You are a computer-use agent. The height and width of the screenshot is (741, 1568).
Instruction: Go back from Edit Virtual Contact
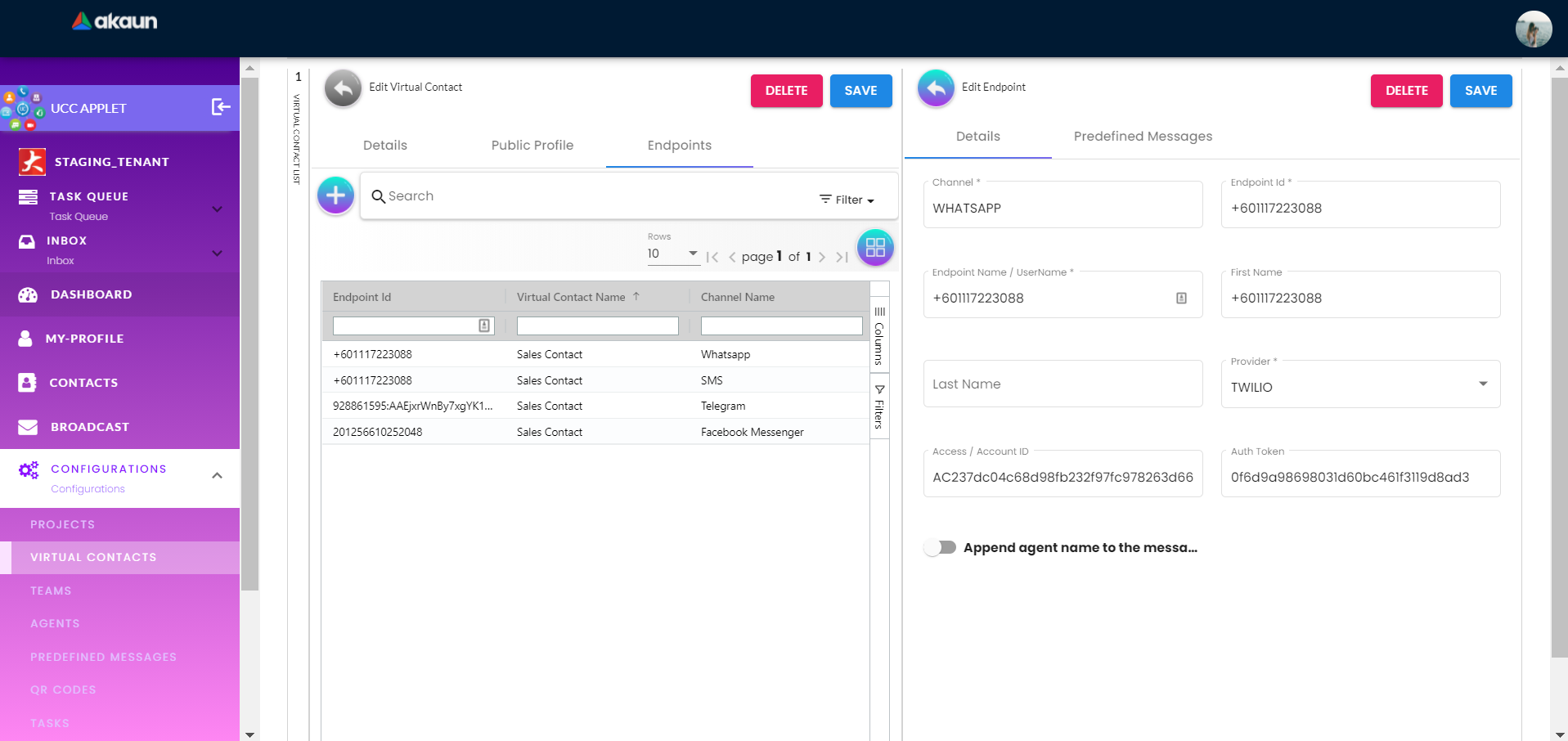(343, 88)
